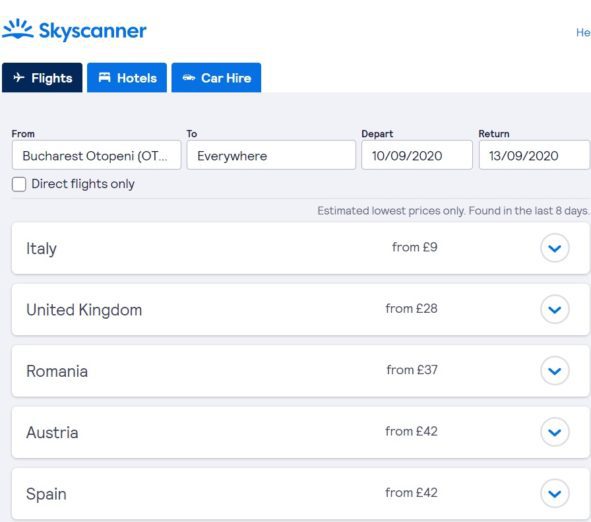Click the Skyscanner wordmark text

click(92, 31)
